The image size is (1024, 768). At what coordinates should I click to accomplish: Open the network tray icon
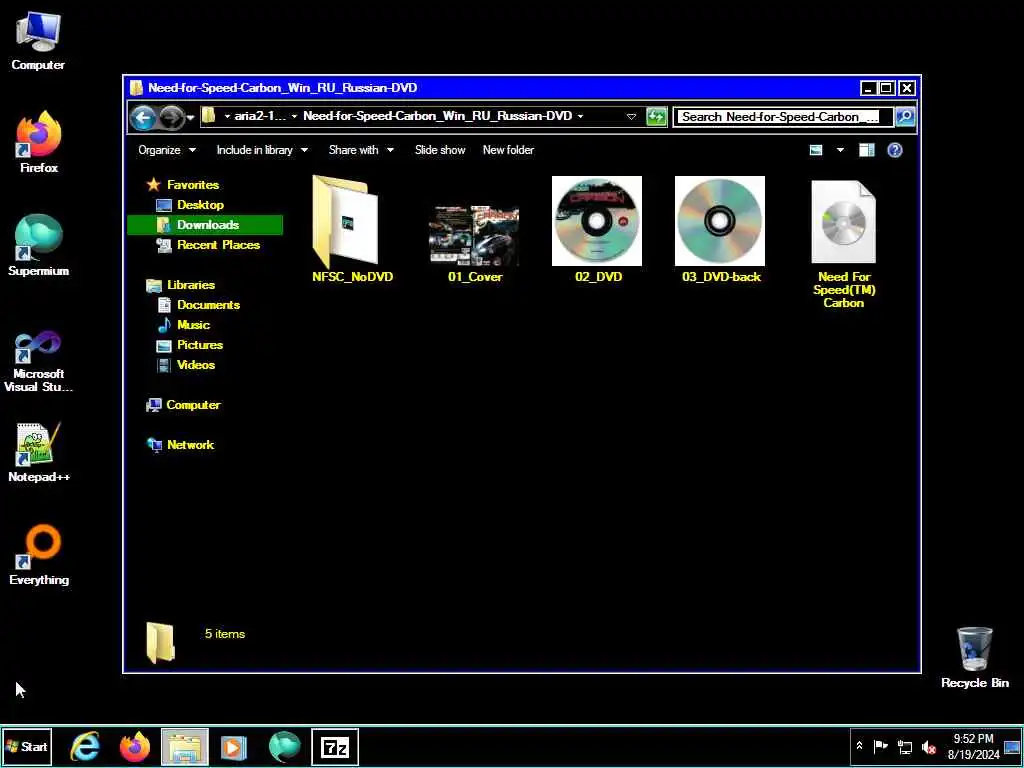click(904, 746)
